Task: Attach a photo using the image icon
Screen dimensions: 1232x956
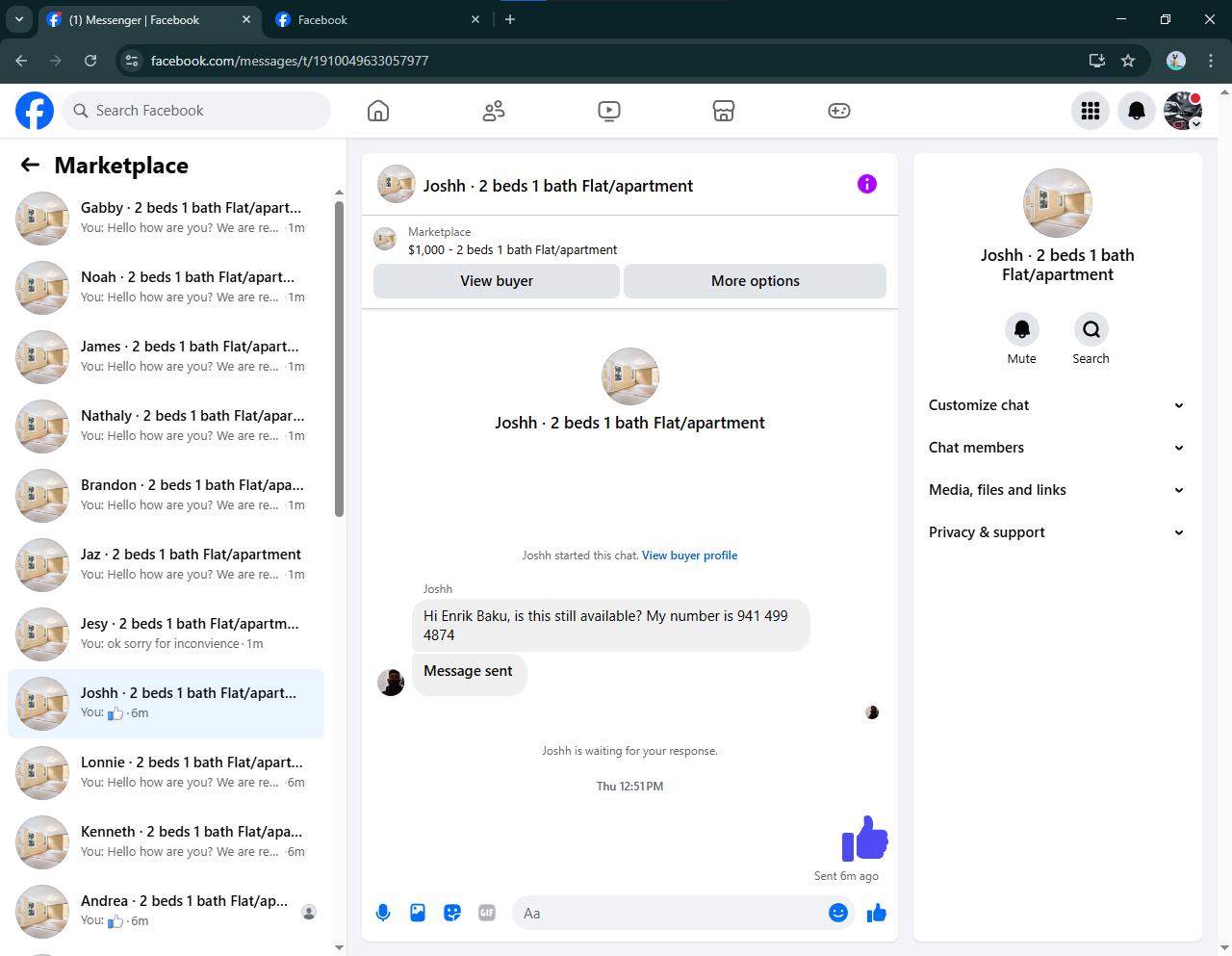Action: click(418, 913)
